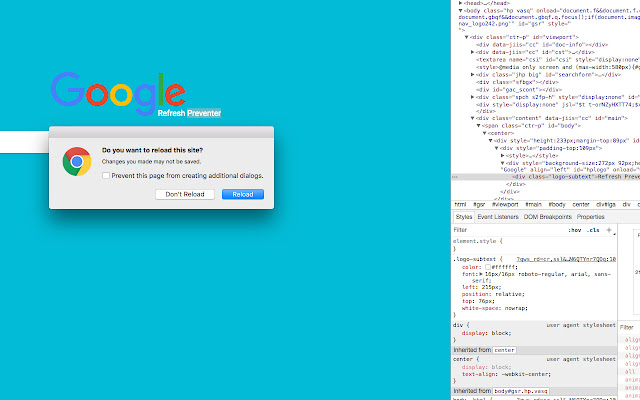Expand the div id cst node
The width and height of the screenshot is (640, 400).
tap(473, 52)
